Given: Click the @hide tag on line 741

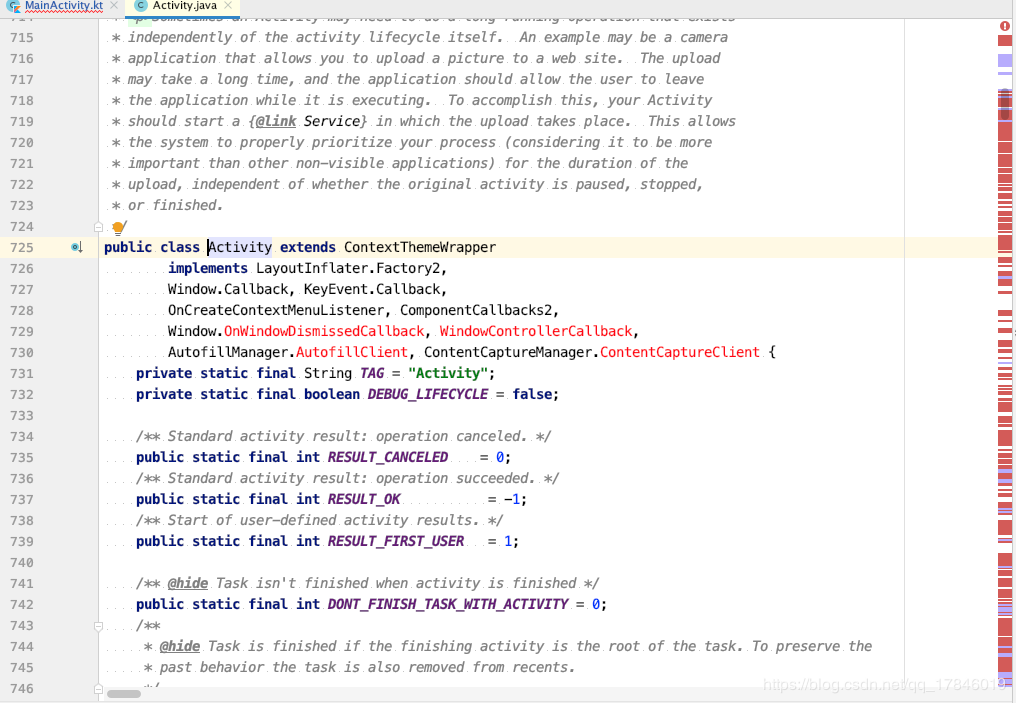Looking at the screenshot, I should [188, 584].
